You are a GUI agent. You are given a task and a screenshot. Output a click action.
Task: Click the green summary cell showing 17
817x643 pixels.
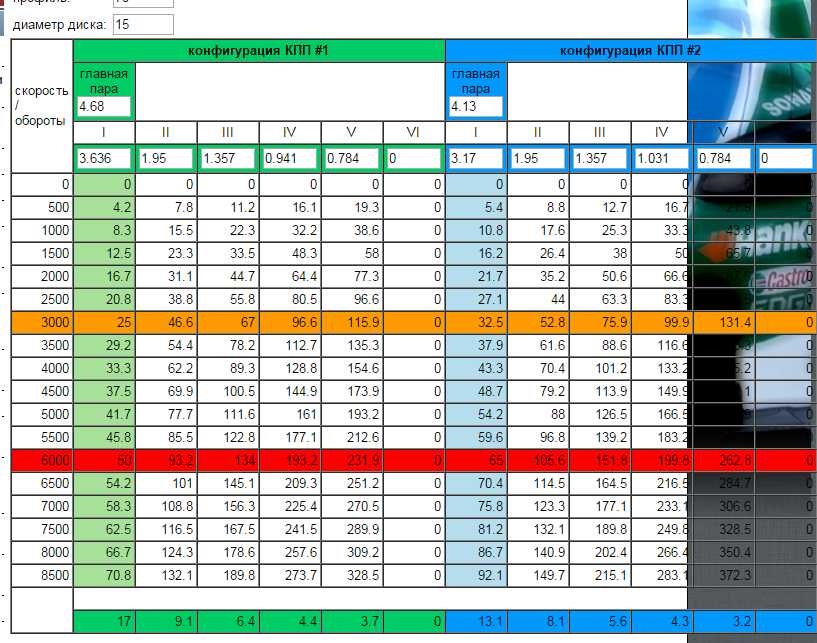(104, 622)
